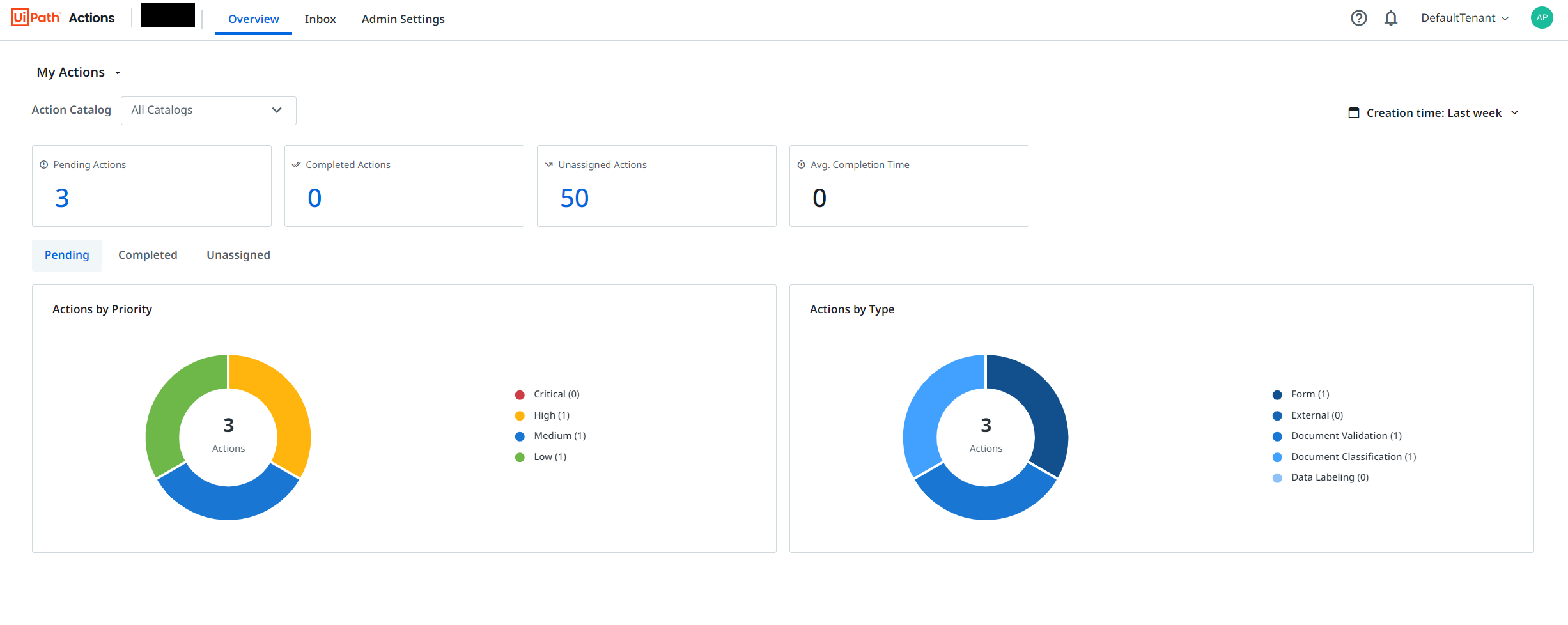Switch to the Inbox tab
1568x625 pixels.
click(x=320, y=19)
